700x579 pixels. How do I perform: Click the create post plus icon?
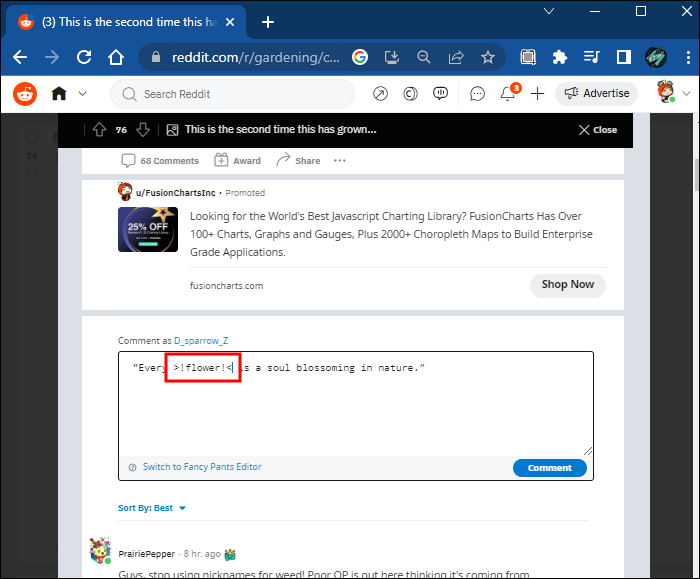coord(538,94)
